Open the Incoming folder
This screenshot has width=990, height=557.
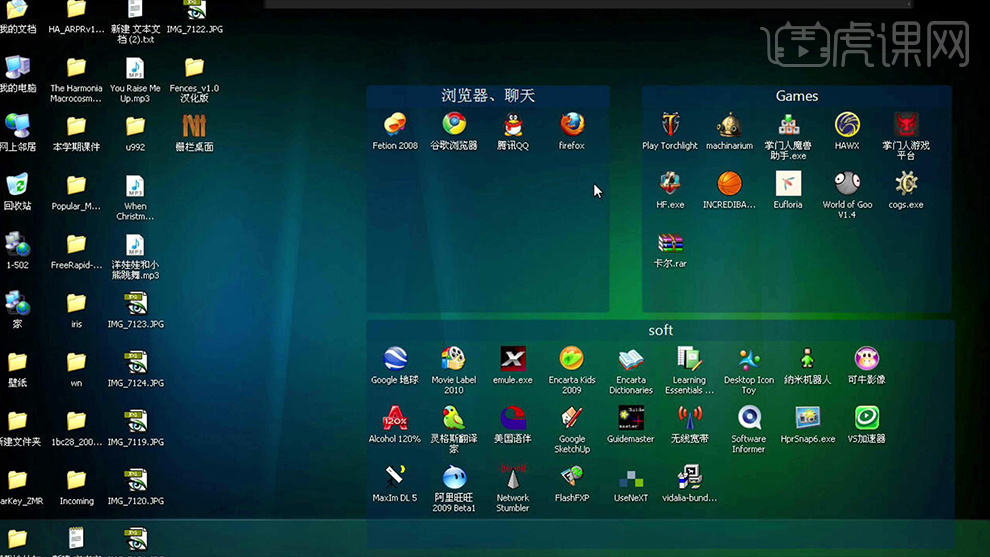(x=76, y=480)
